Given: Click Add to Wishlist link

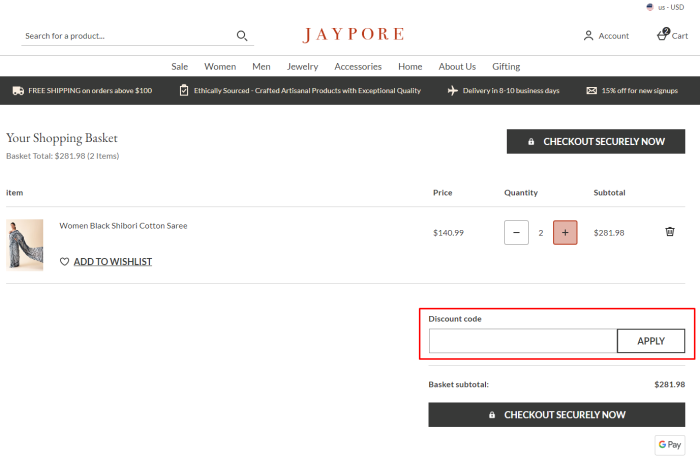Looking at the screenshot, I should [113, 262].
